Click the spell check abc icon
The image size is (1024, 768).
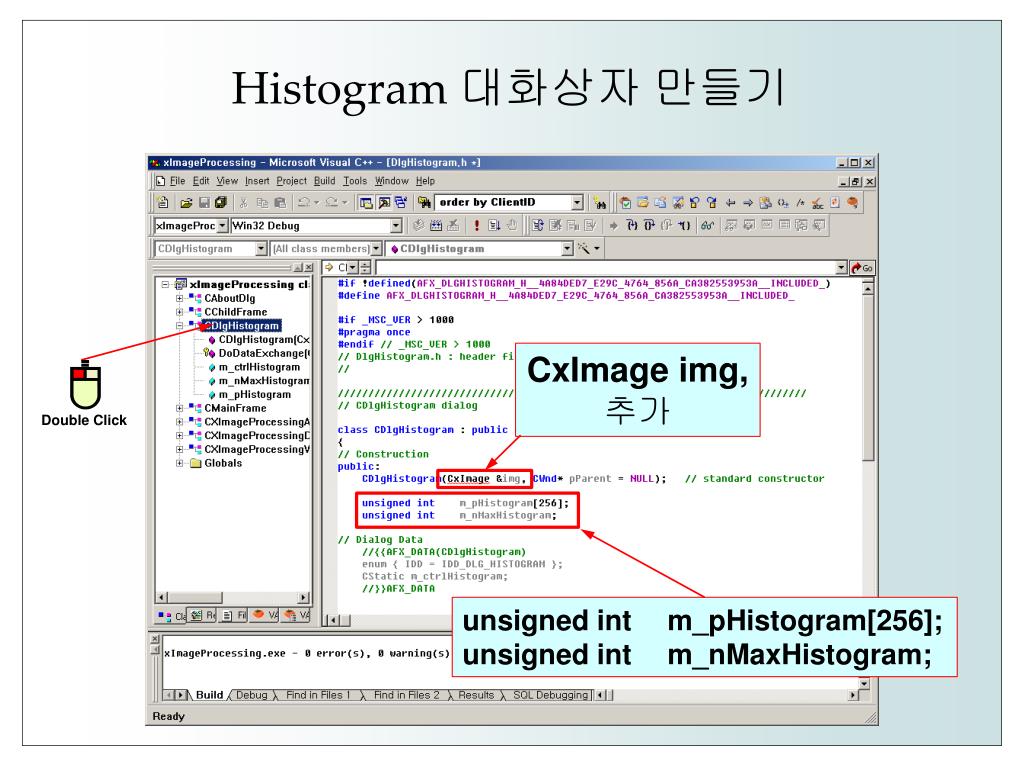pos(818,203)
